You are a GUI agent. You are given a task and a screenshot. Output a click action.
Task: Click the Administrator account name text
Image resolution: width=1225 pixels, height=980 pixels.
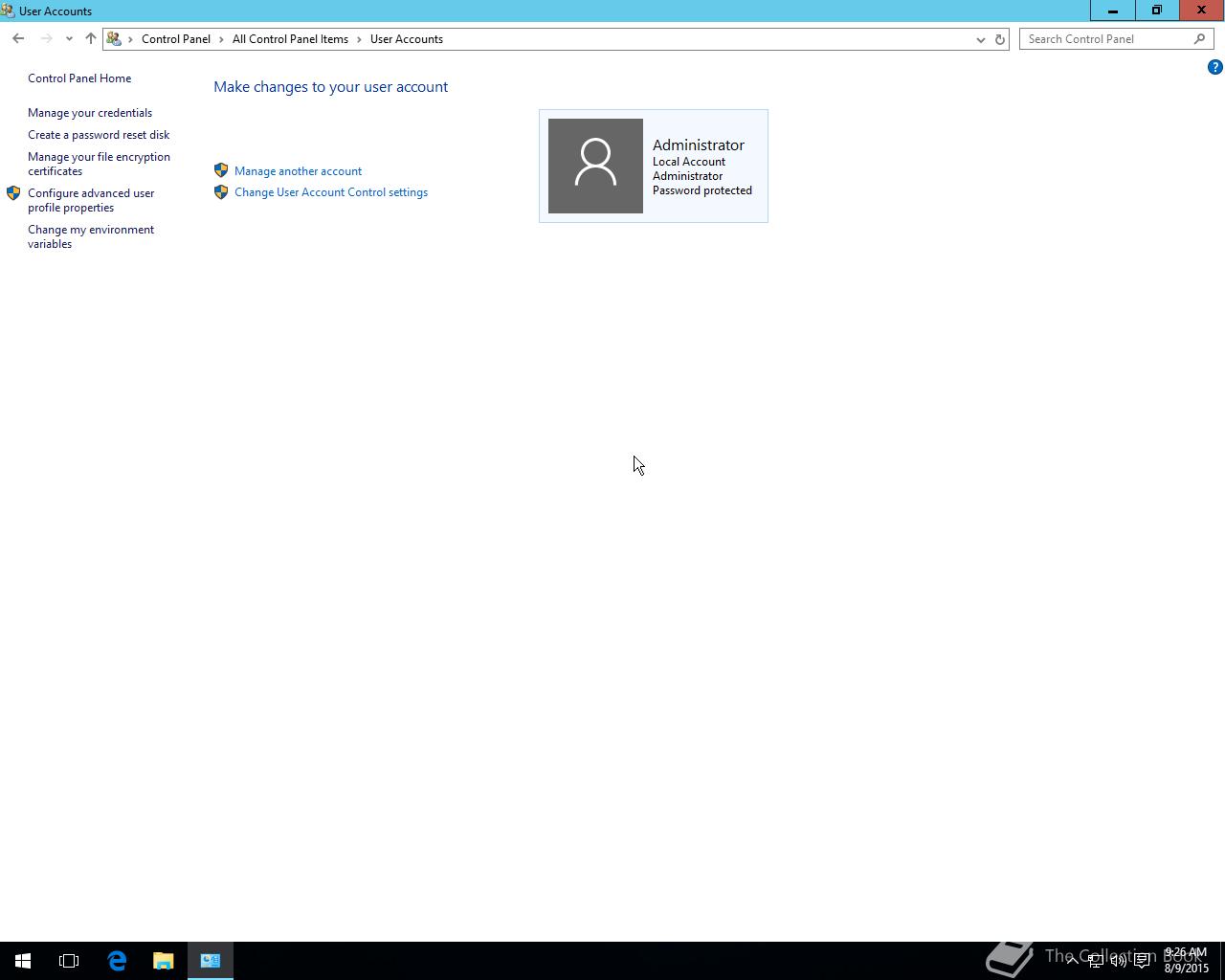pyautogui.click(x=699, y=145)
